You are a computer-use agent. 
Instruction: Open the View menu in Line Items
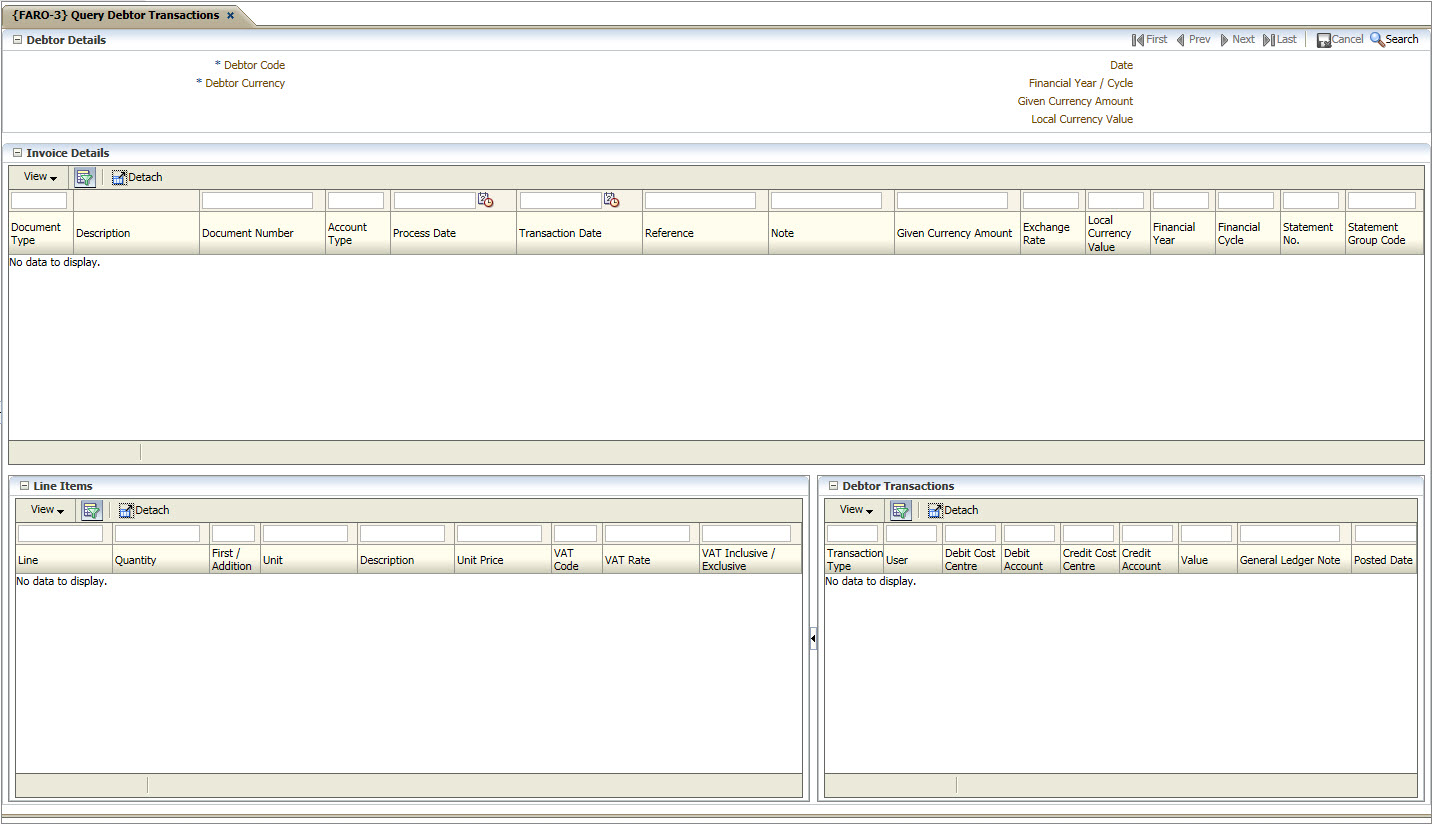[x=45, y=510]
